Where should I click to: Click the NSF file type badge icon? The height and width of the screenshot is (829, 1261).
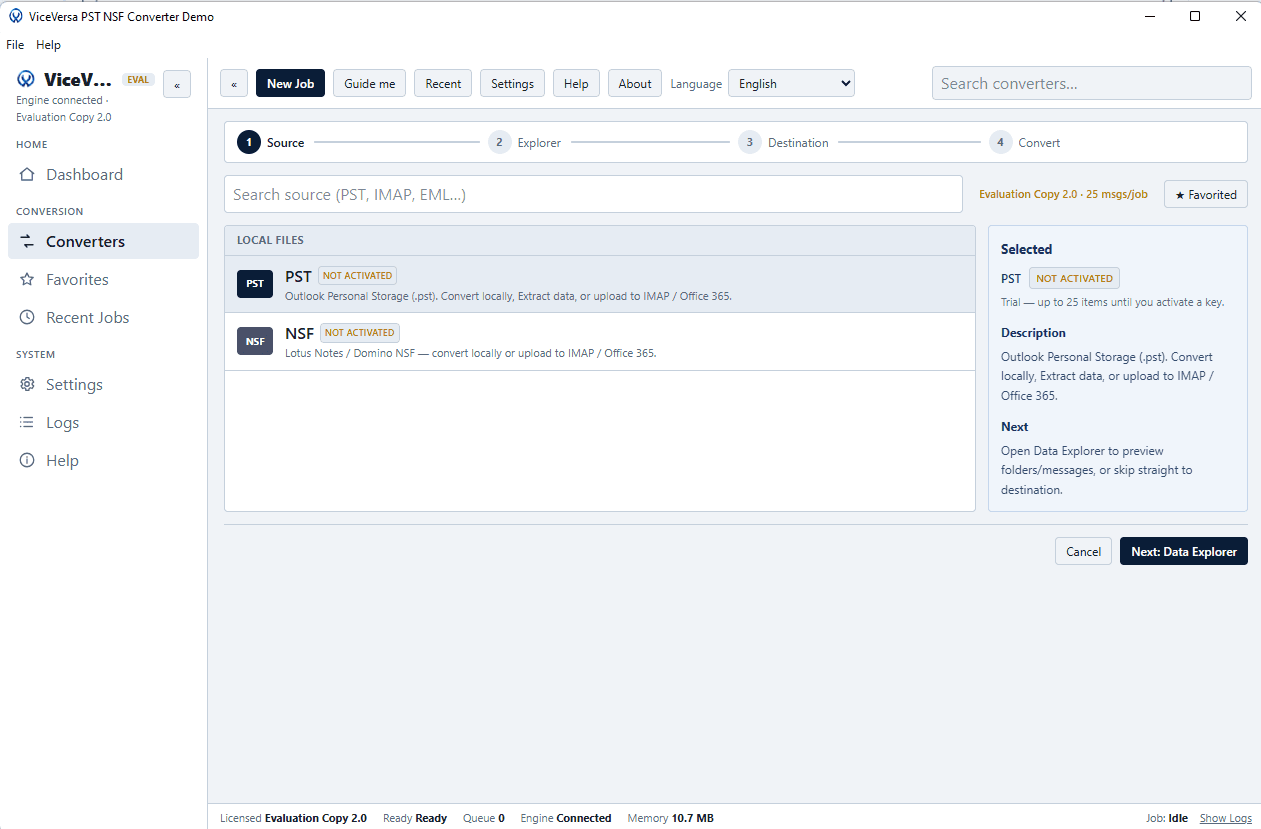255,341
